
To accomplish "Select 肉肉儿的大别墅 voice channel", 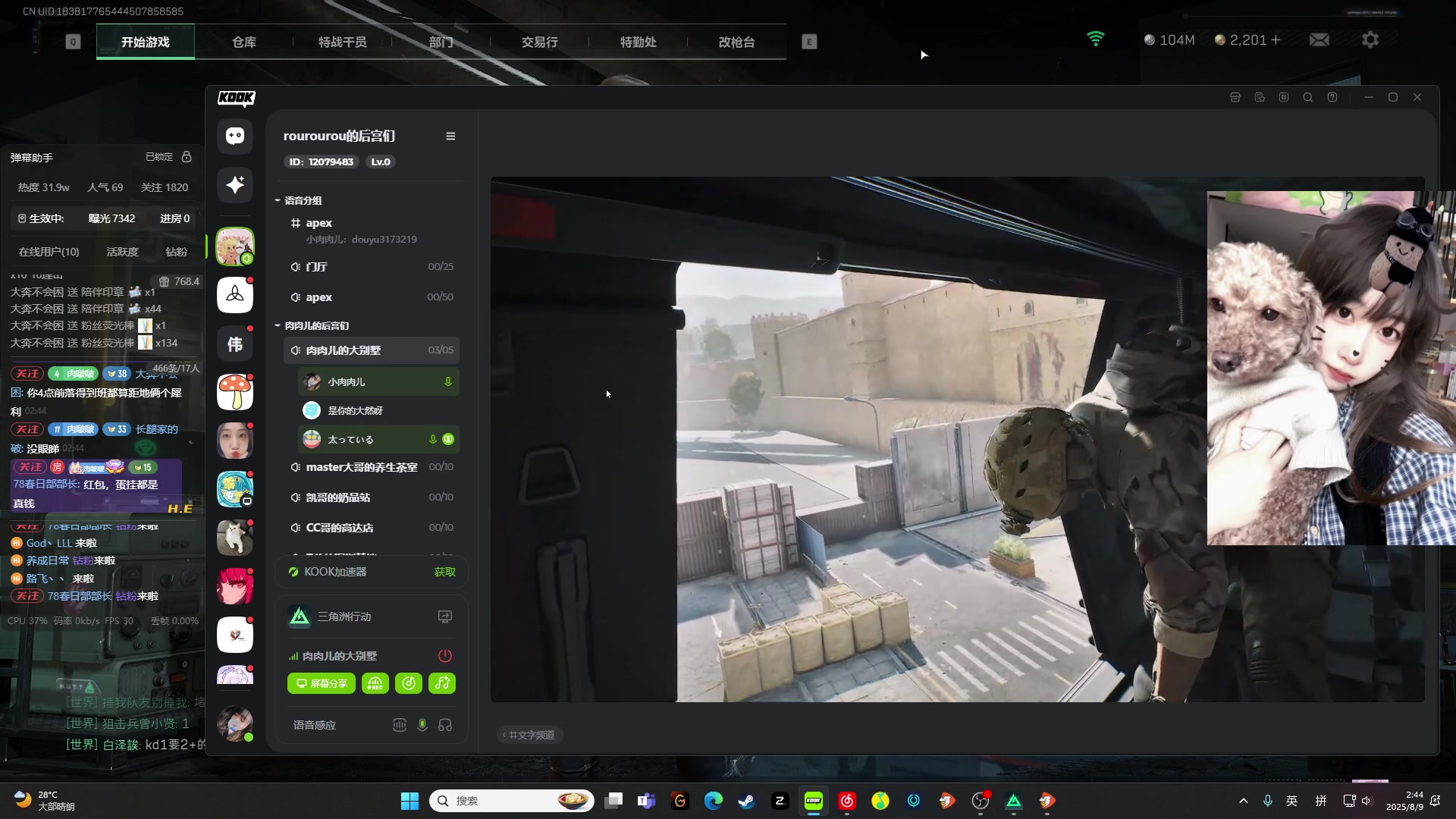I will (x=372, y=350).
